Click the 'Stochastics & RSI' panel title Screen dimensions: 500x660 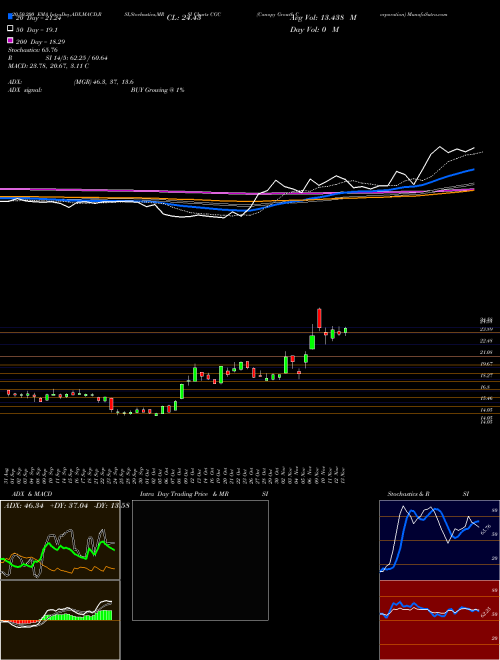coord(429,494)
